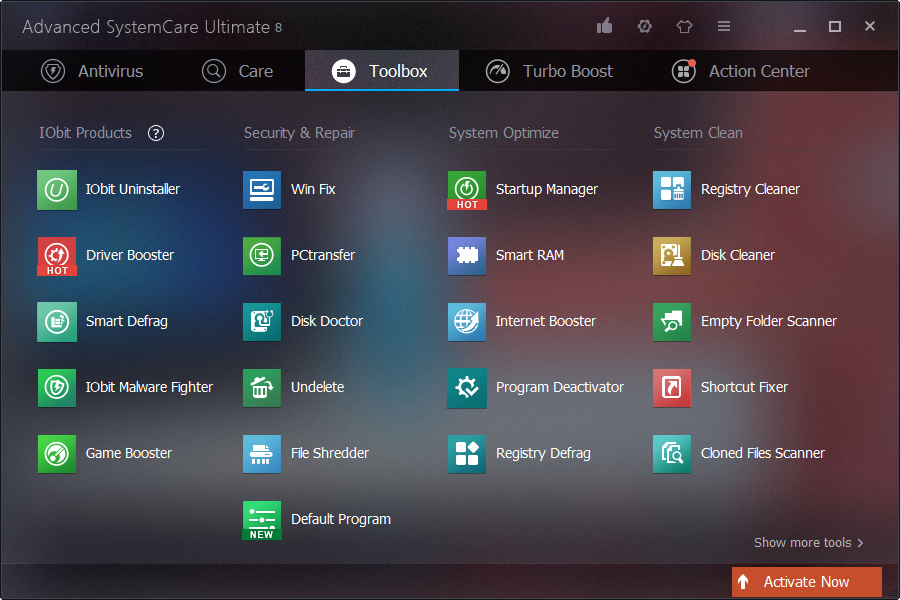Click the Smart Defrag tool icon
Image resolution: width=900 pixels, height=600 pixels.
(57, 322)
